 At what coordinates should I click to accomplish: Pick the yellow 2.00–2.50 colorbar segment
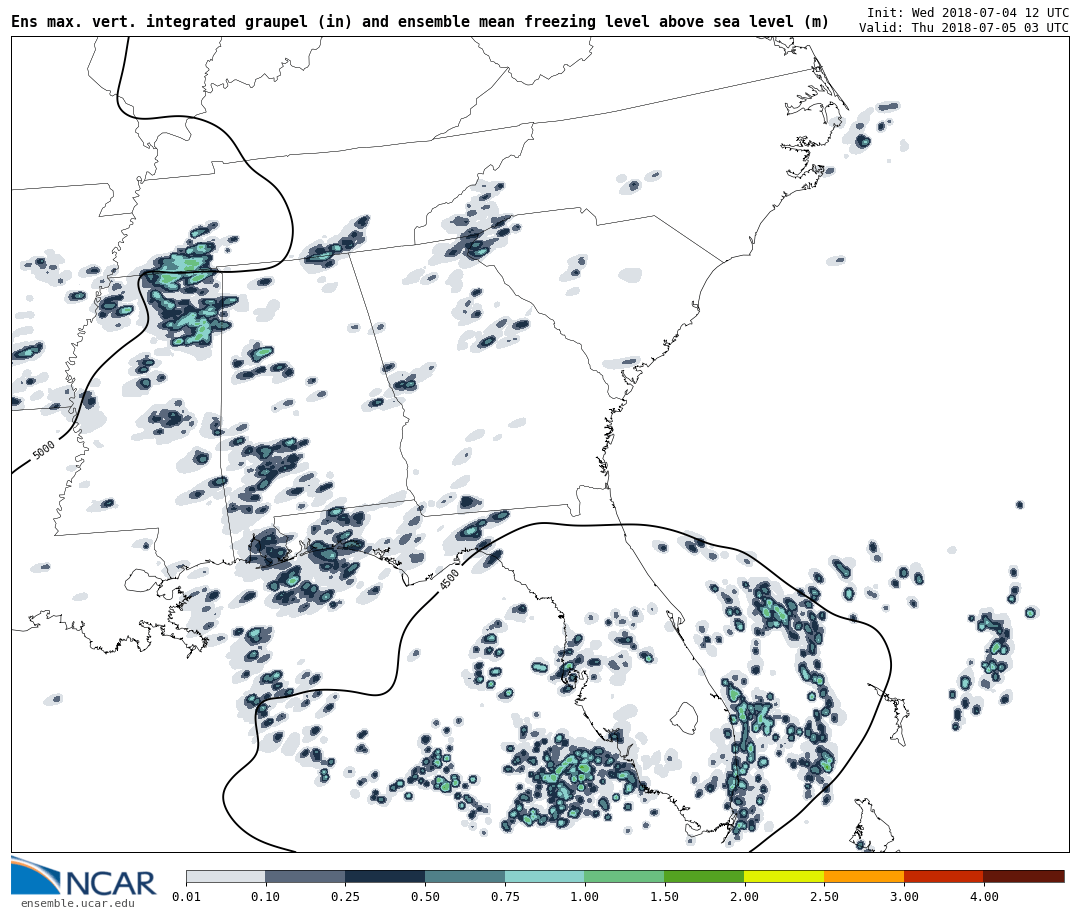click(x=784, y=876)
